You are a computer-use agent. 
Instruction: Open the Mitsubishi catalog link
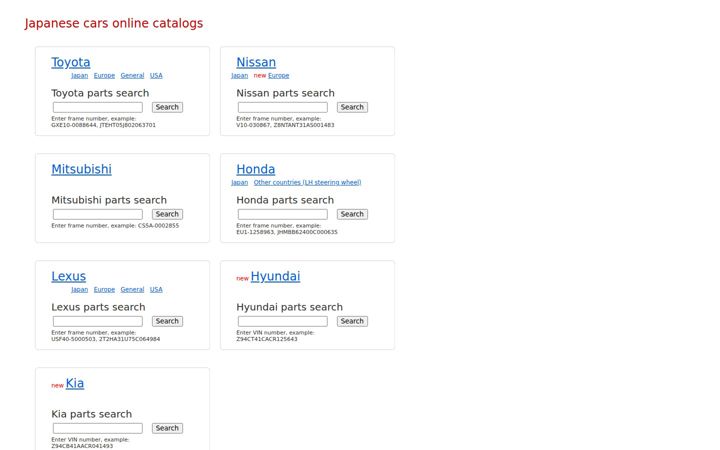click(81, 169)
